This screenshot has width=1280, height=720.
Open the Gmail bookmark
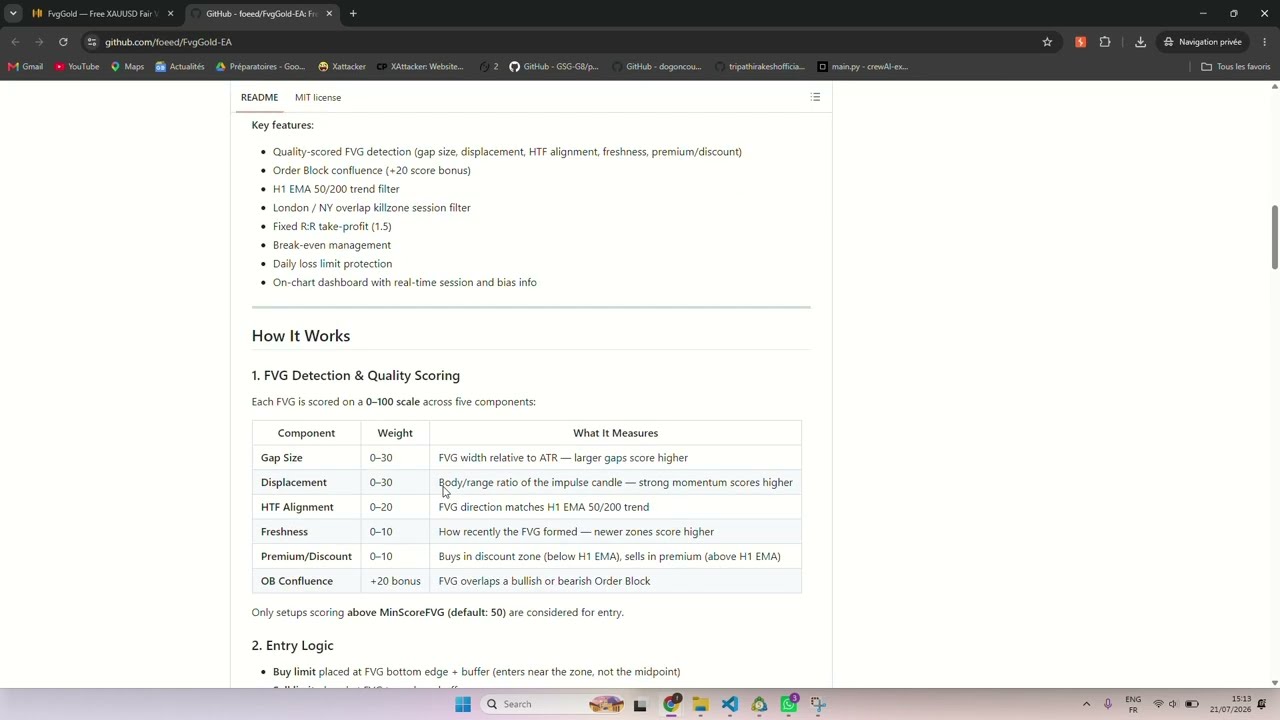[25, 67]
